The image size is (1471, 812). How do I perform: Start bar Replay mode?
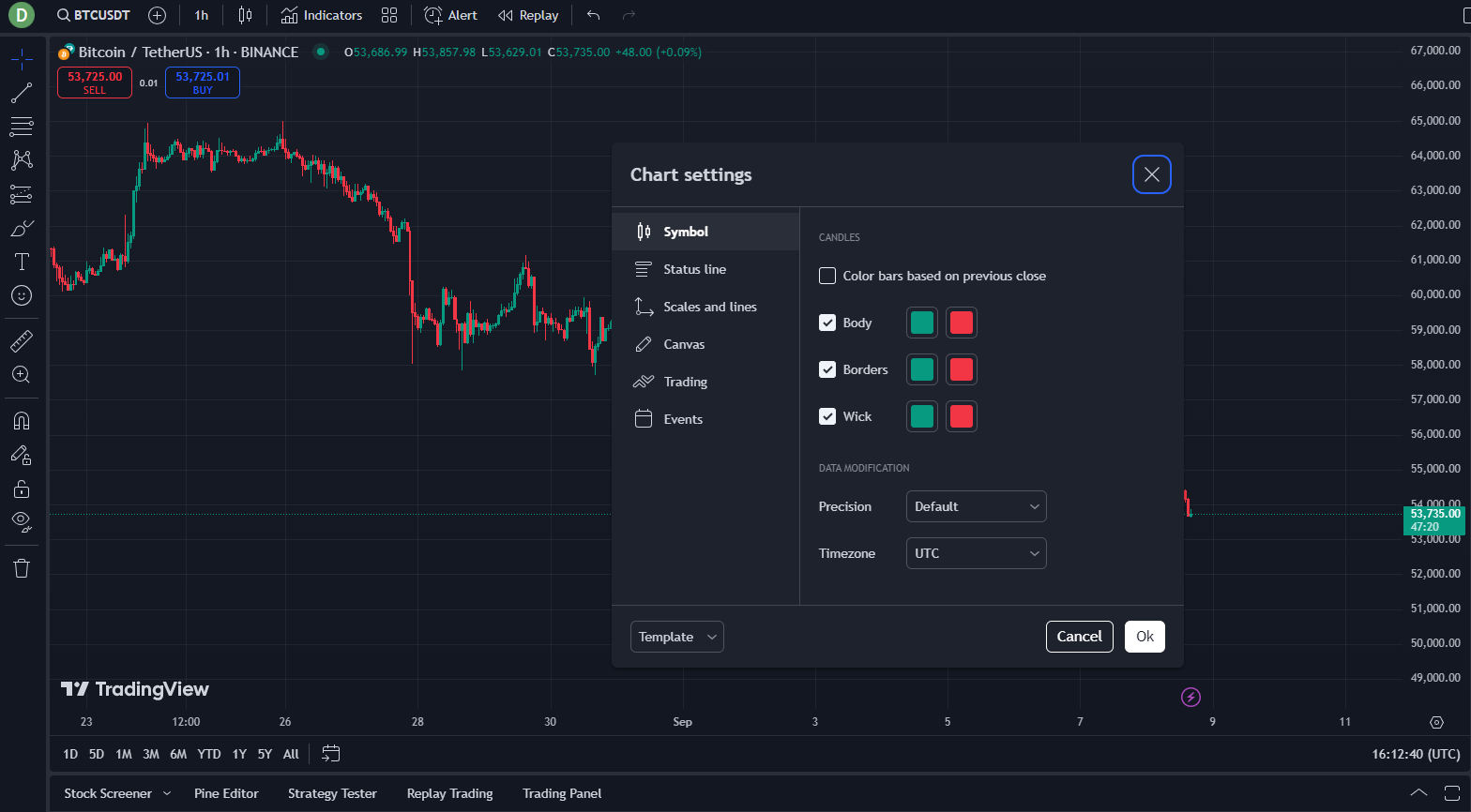[x=528, y=15]
